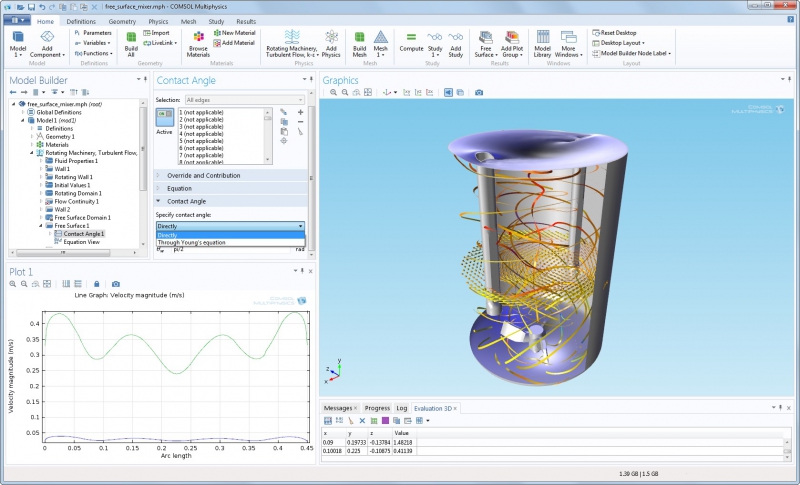
Task: Expand the Global Definitions node
Action: (22, 112)
